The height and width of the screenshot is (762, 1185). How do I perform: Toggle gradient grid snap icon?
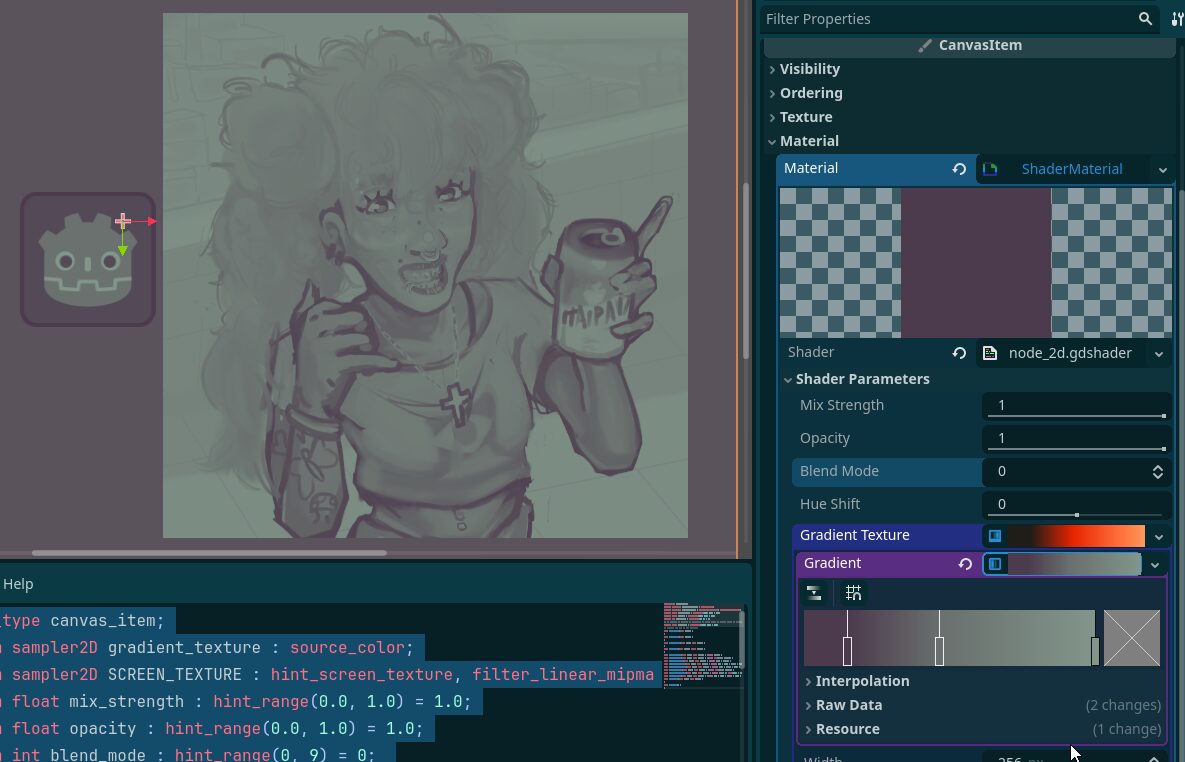(853, 593)
